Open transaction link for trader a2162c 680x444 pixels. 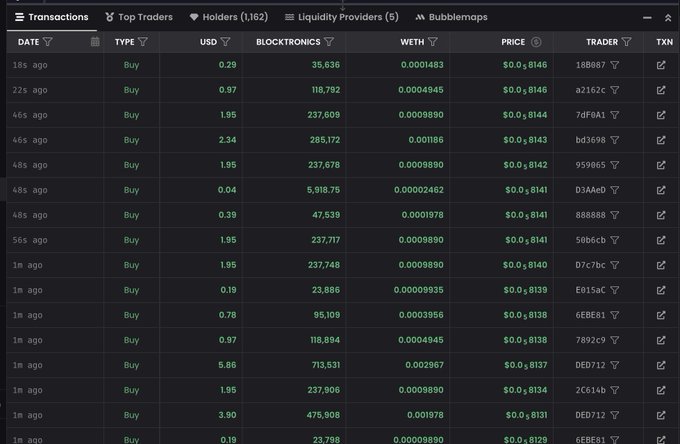(x=661, y=90)
